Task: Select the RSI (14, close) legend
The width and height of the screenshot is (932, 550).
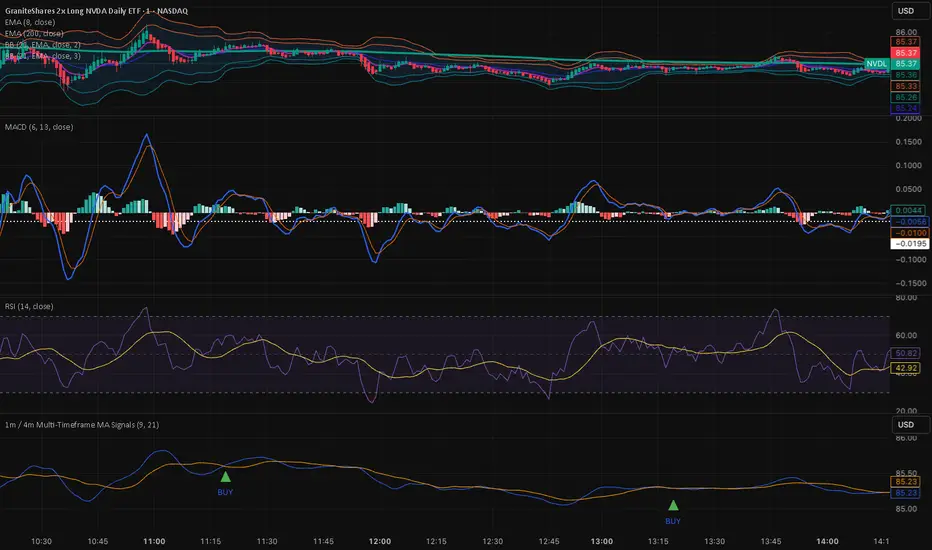Action: 29,306
